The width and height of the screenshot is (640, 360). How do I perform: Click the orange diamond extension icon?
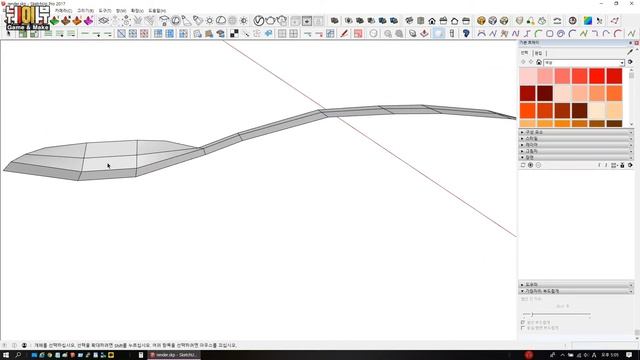click(77, 20)
